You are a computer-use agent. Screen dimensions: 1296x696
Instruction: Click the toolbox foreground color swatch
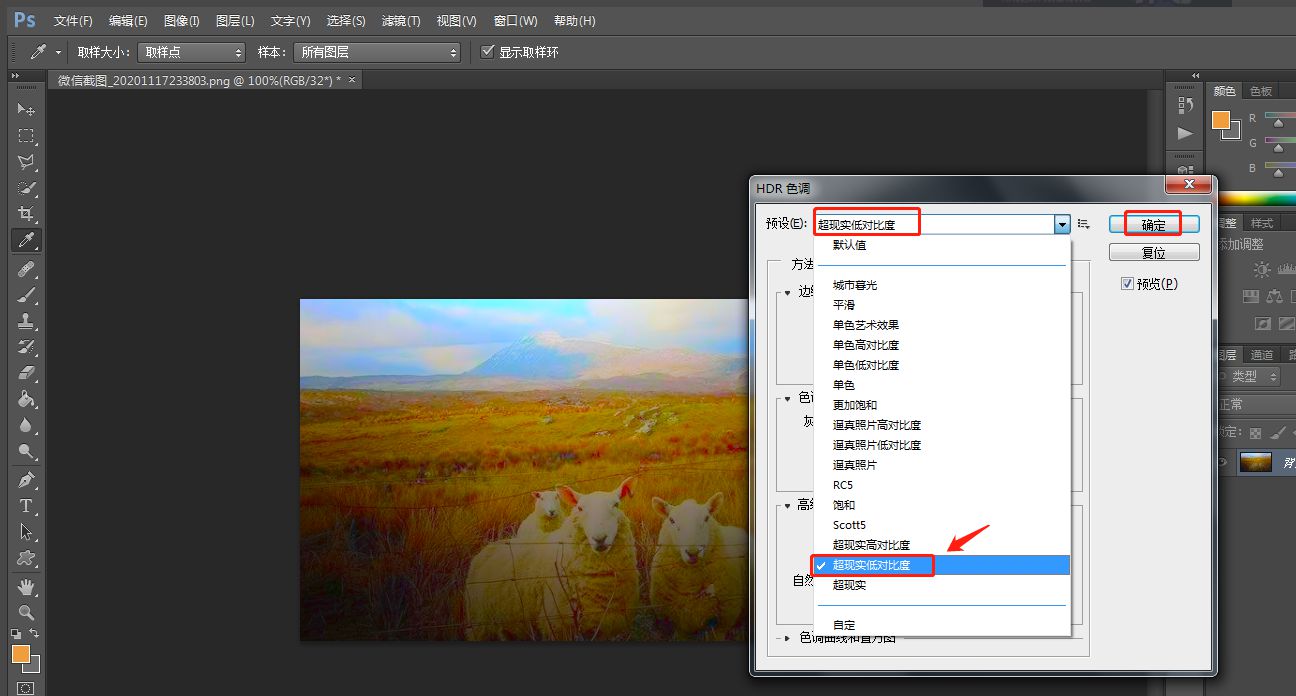tap(20, 654)
